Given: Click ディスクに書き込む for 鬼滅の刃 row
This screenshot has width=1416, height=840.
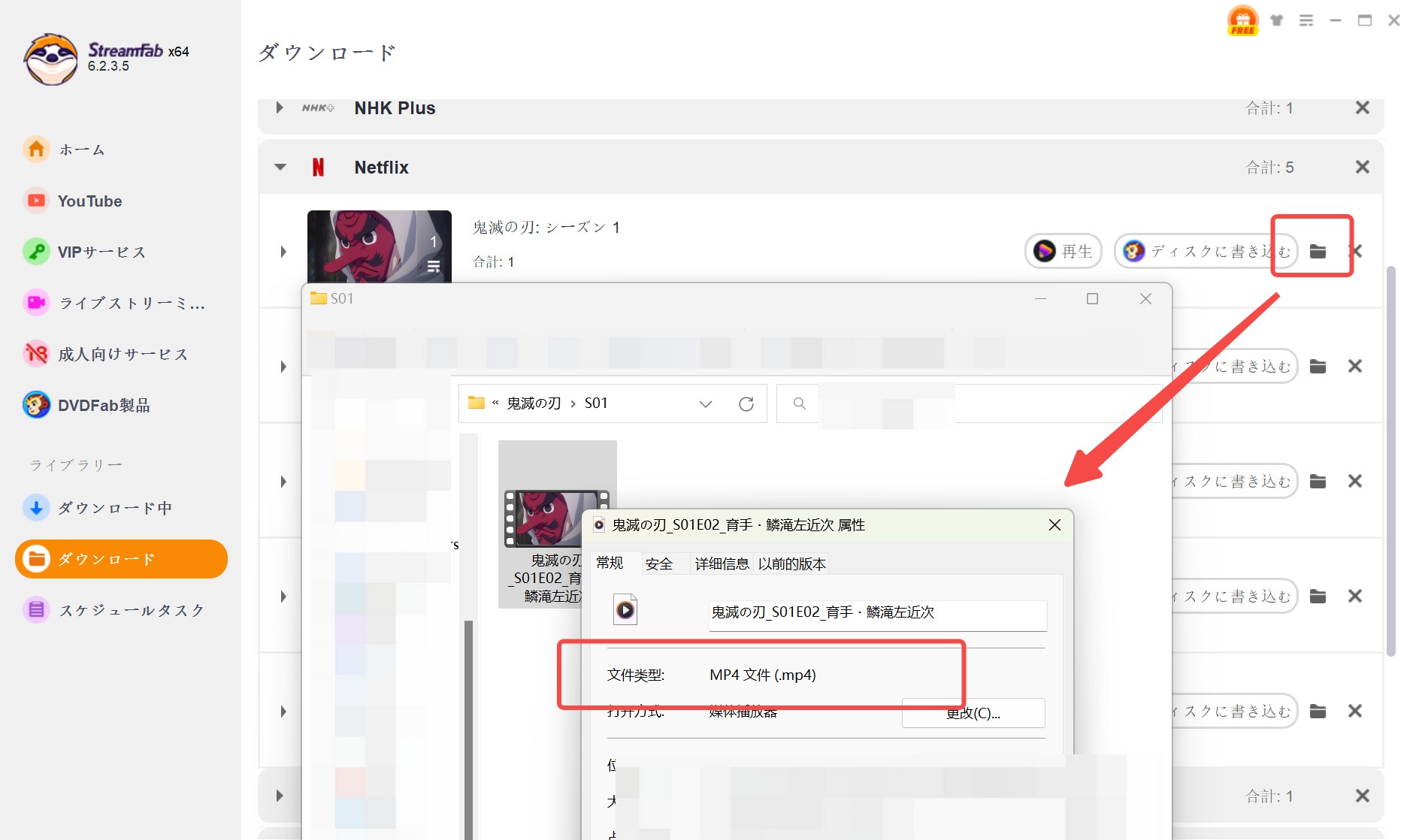Looking at the screenshot, I should coord(1205,251).
